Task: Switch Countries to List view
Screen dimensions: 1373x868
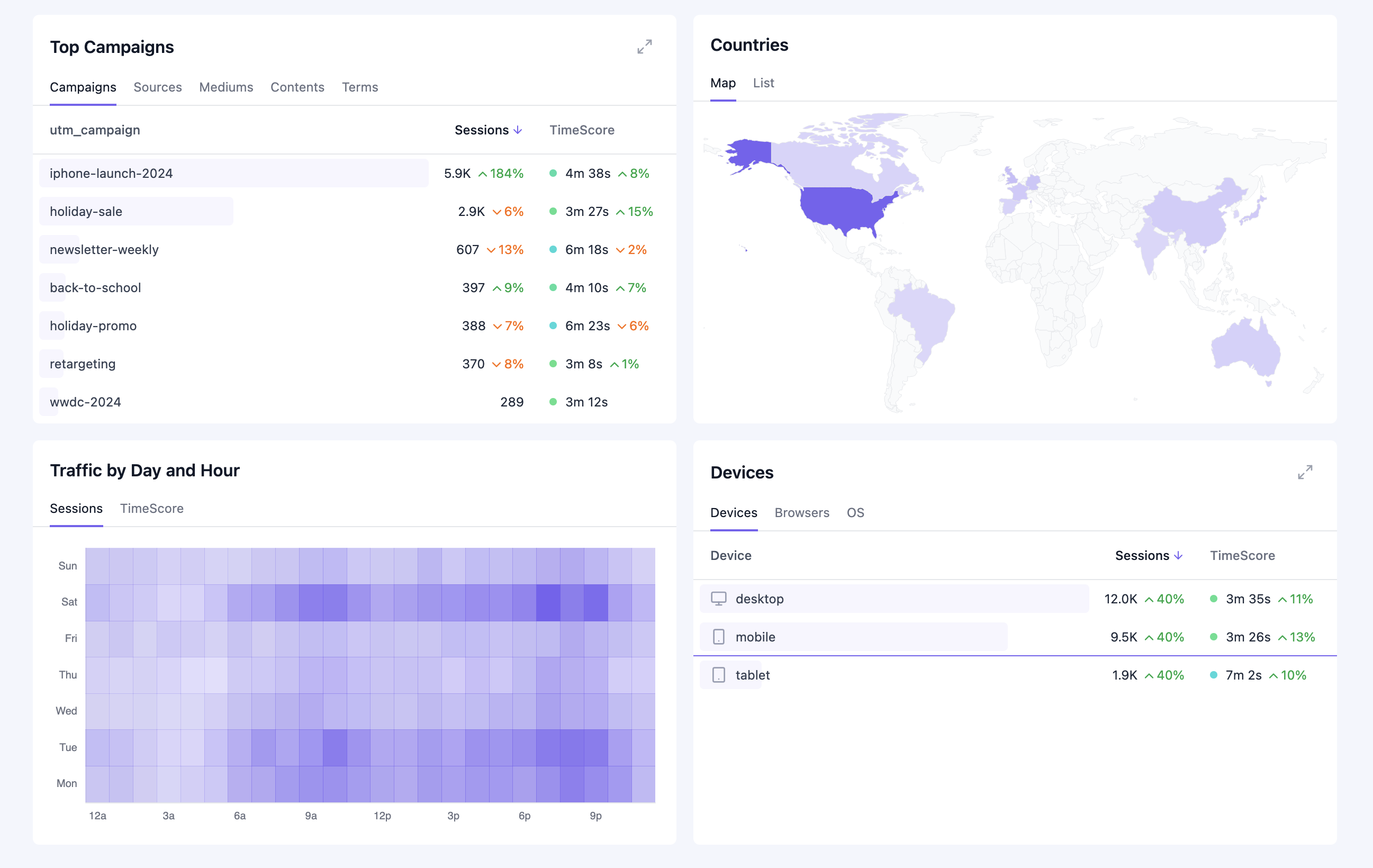Action: click(x=763, y=83)
